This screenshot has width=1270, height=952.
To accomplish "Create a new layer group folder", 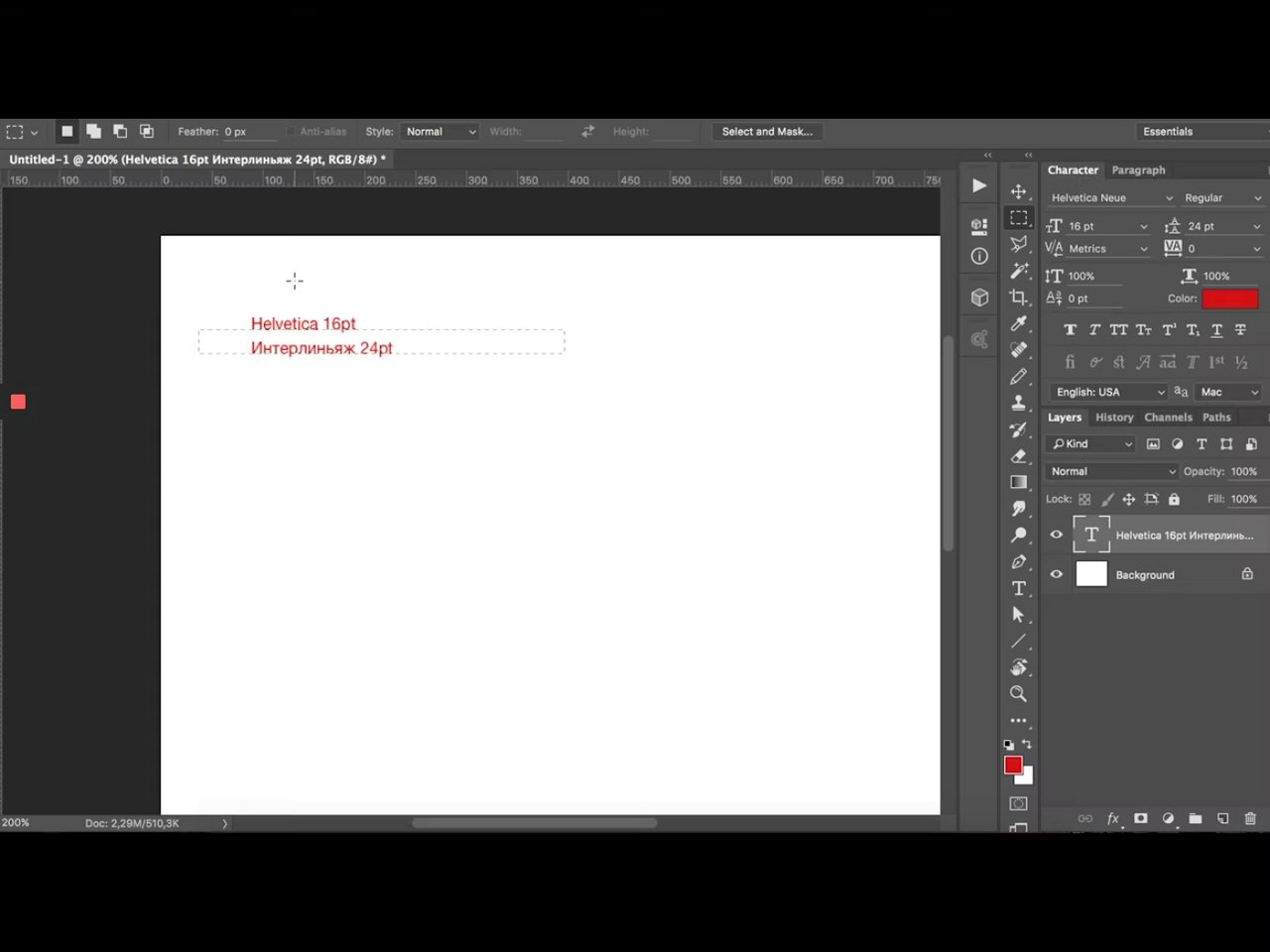I will (x=1196, y=818).
